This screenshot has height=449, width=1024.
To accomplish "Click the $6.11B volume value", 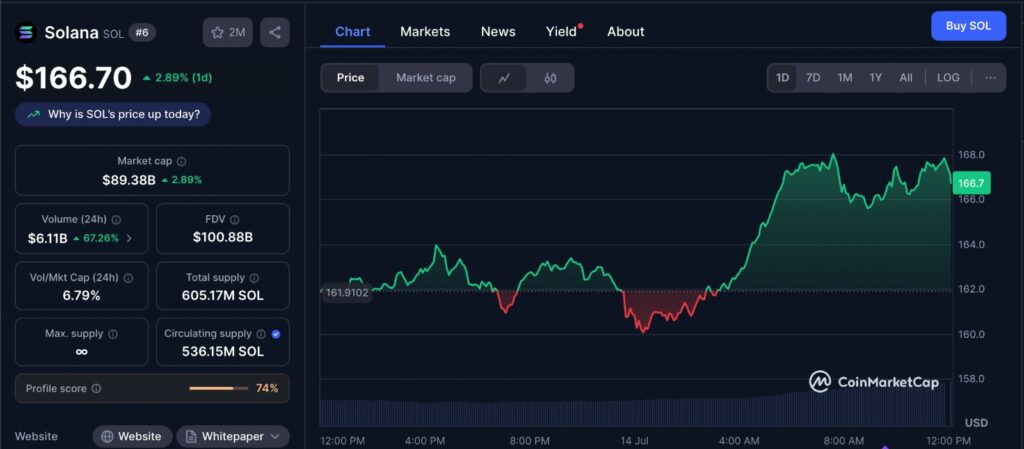I will pyautogui.click(x=48, y=238).
